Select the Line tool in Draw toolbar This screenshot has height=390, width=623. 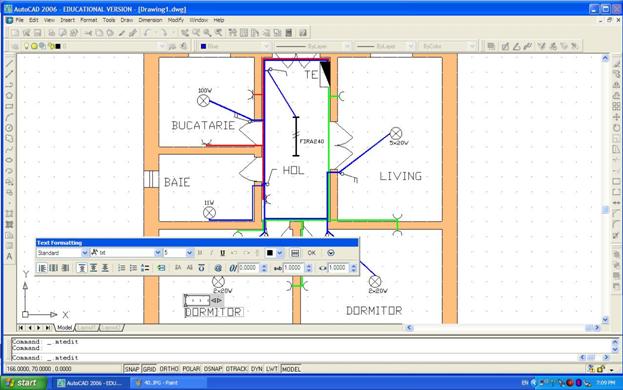10,64
